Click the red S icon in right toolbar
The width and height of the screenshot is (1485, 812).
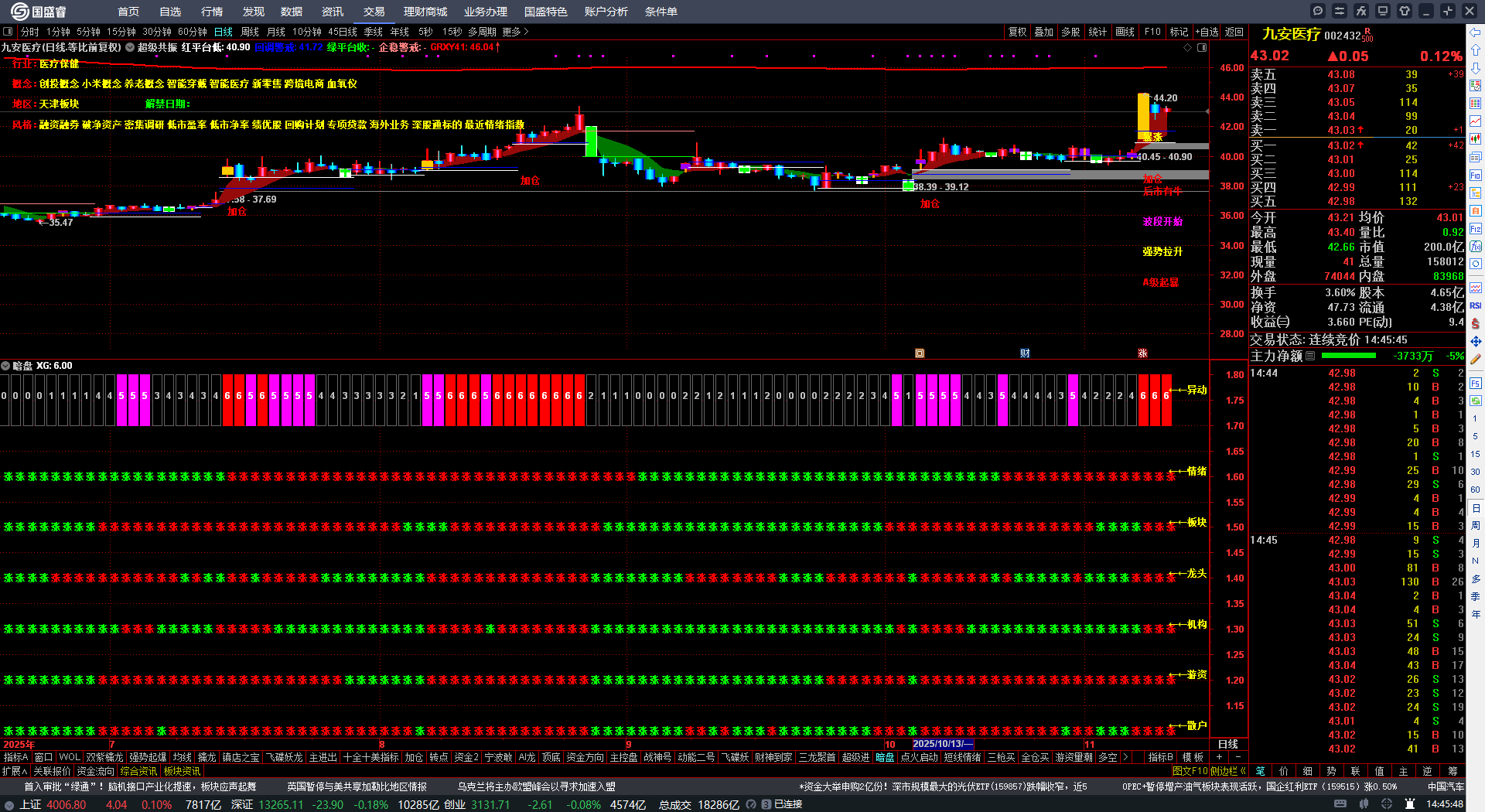click(1476, 323)
